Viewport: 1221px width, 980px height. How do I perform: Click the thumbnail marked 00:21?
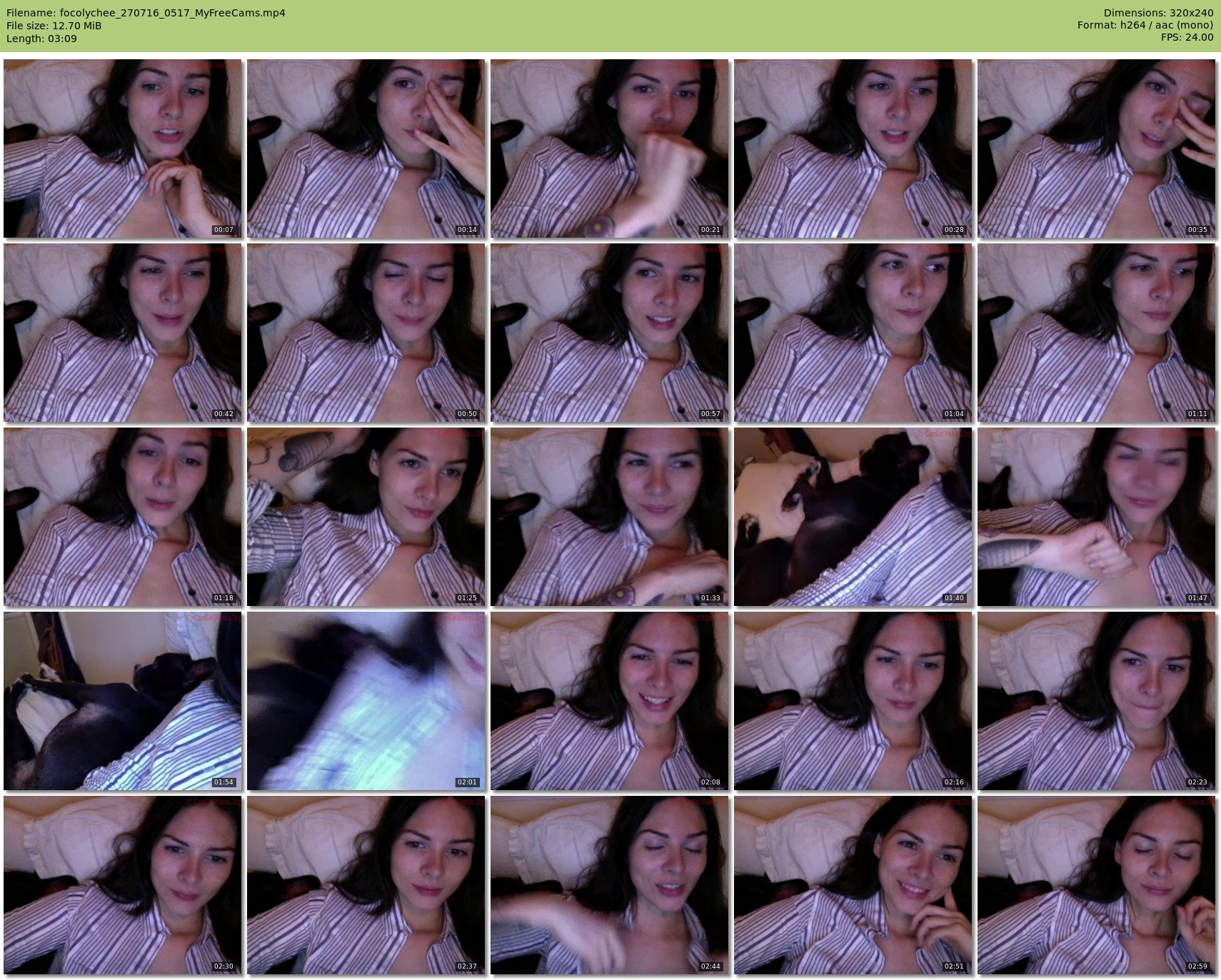610,148
